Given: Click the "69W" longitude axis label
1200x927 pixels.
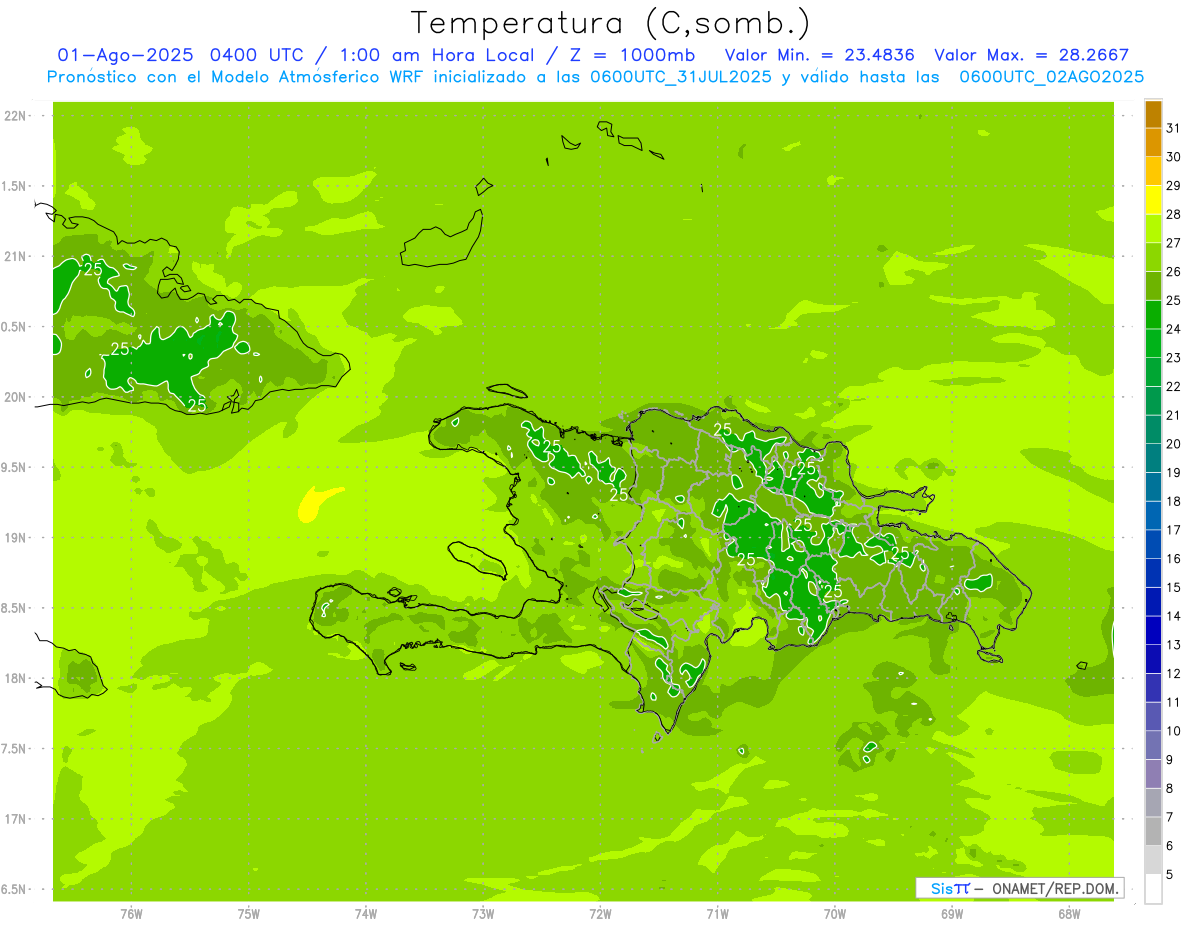Looking at the screenshot, I should [952, 913].
